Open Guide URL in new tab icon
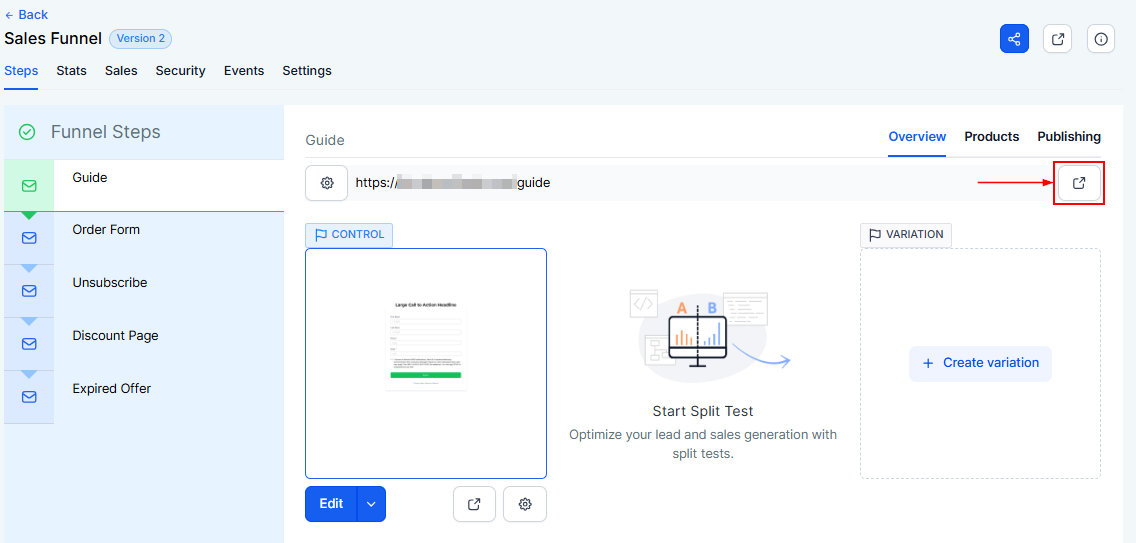Image resolution: width=1136 pixels, height=543 pixels. coord(1079,183)
